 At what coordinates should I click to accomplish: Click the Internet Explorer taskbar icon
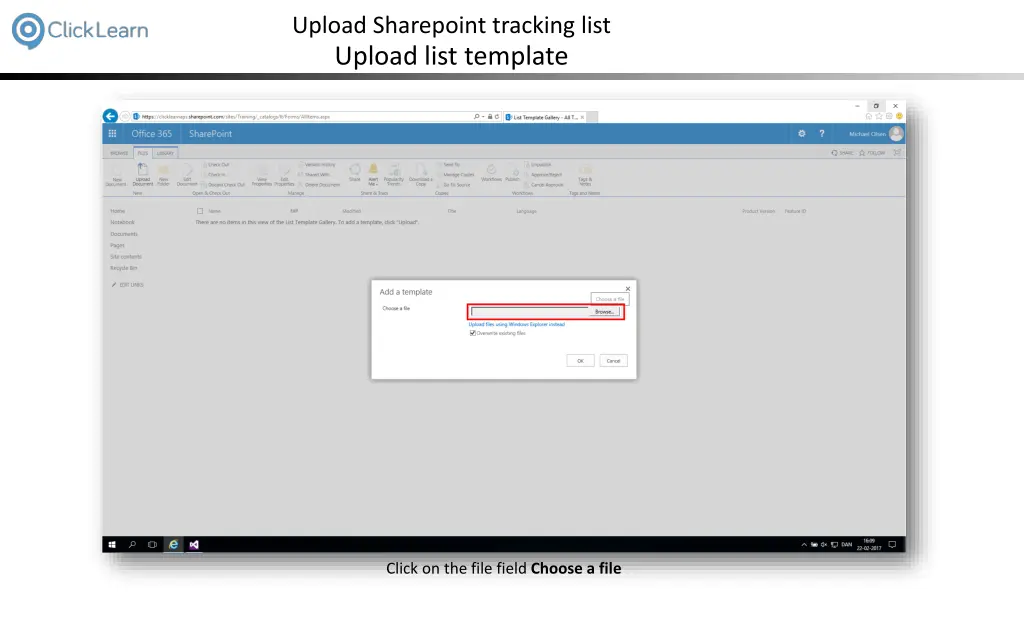pos(173,545)
